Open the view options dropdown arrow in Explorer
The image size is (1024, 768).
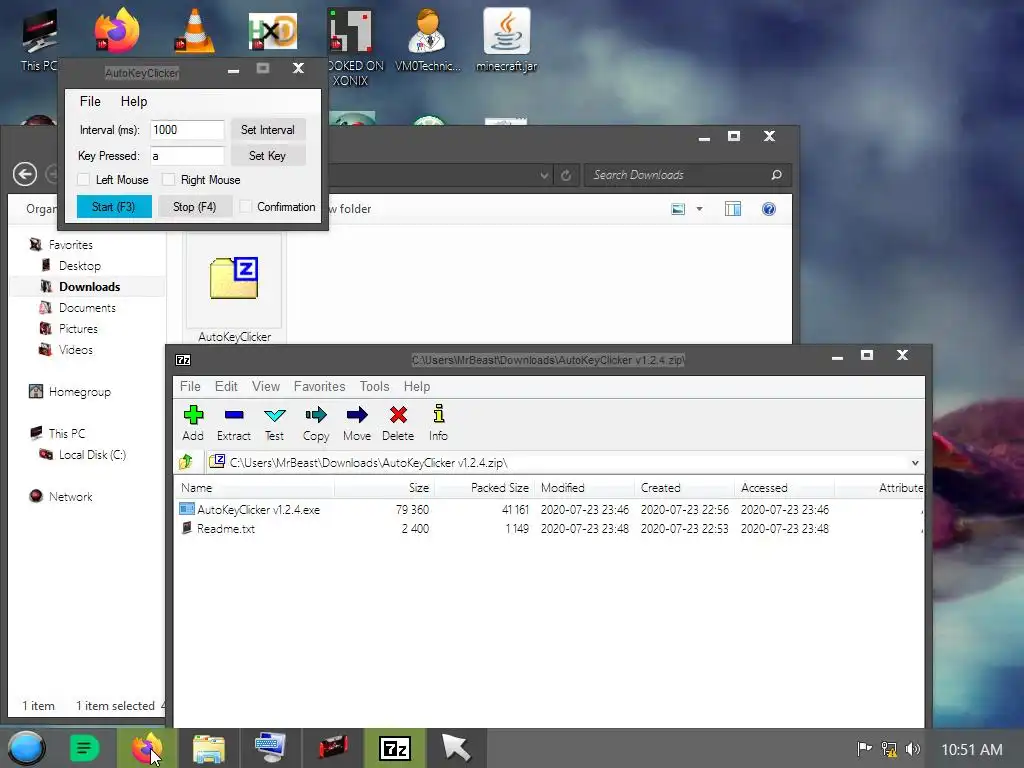(x=699, y=209)
